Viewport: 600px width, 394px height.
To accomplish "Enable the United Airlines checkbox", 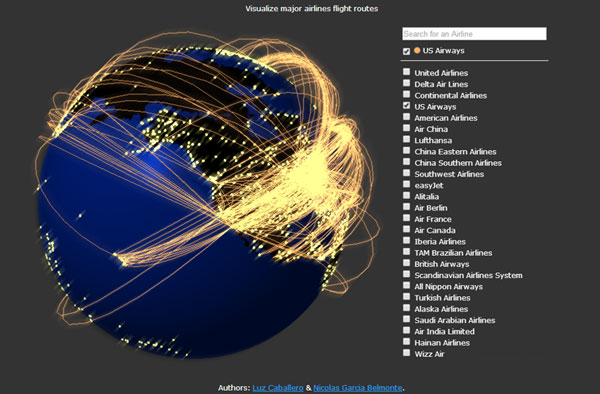I will pos(406,72).
